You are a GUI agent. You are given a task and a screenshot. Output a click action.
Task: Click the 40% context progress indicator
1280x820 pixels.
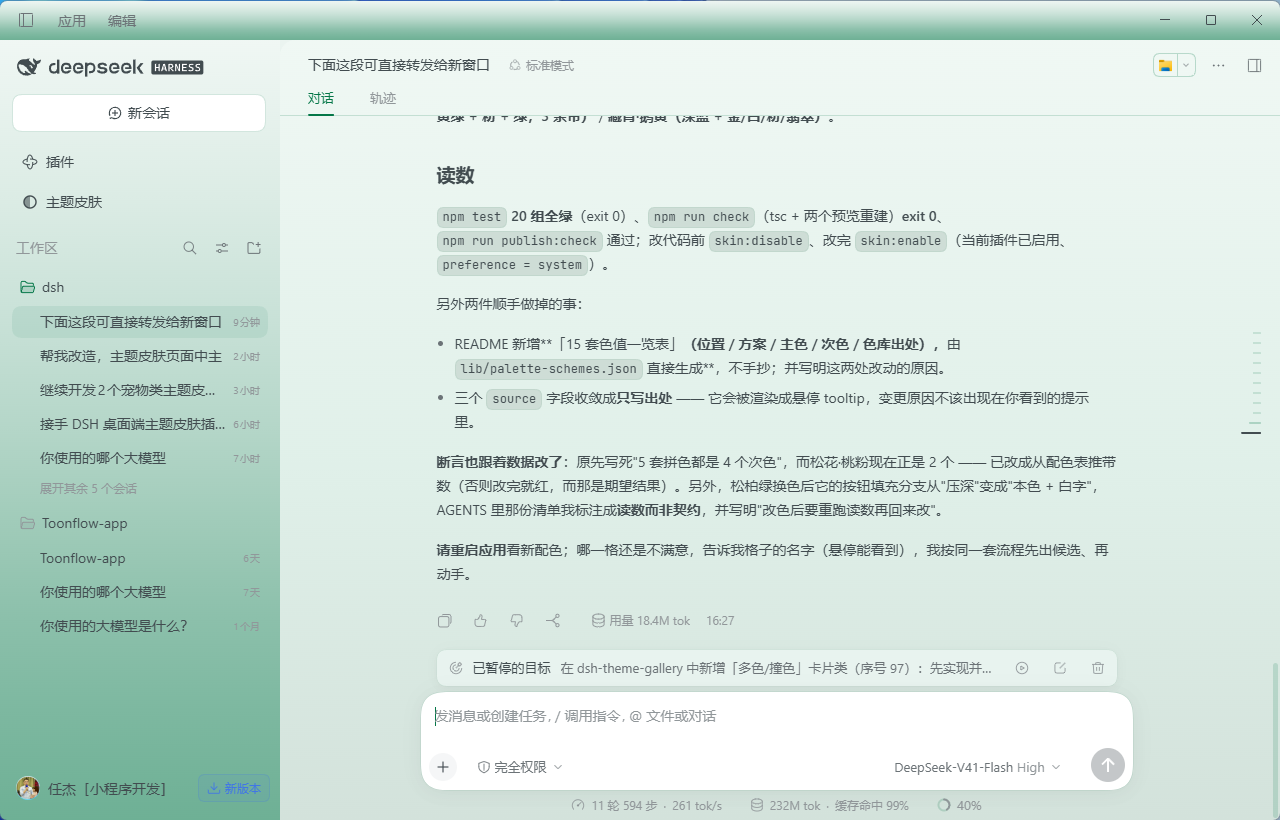pos(959,805)
